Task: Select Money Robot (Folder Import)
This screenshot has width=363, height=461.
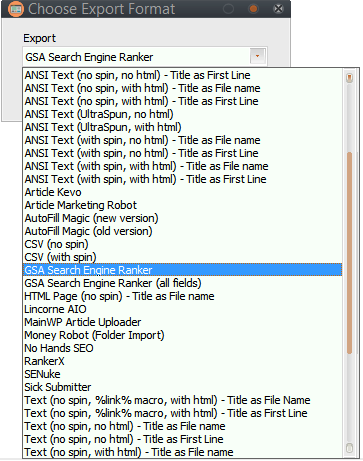Action: point(183,335)
